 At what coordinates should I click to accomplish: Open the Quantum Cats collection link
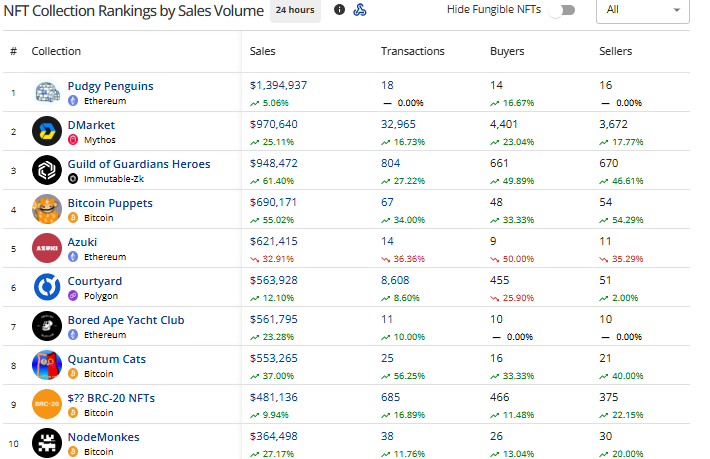click(x=107, y=359)
